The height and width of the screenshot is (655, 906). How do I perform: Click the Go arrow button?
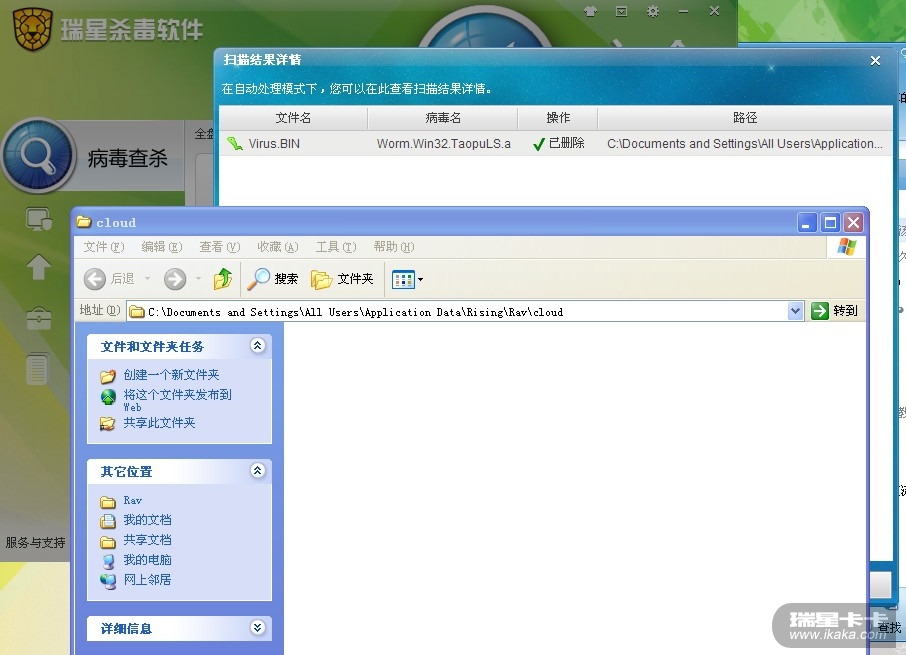pos(819,311)
